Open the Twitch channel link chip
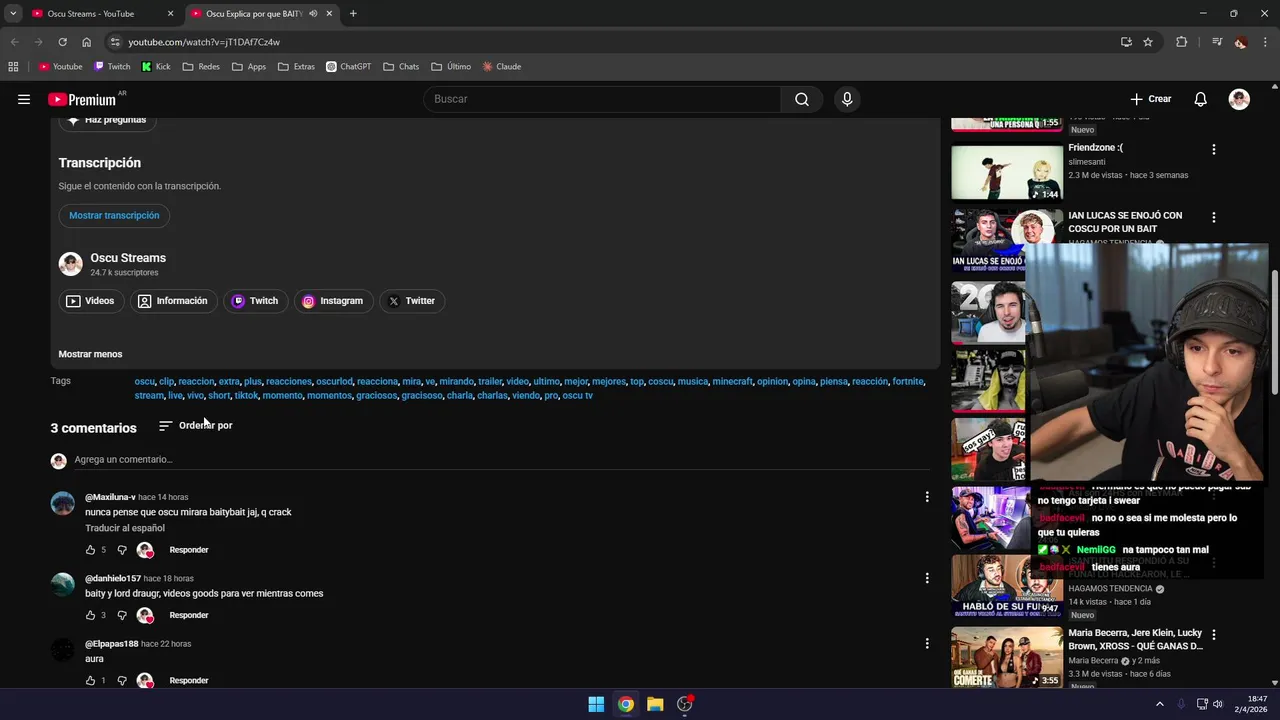This screenshot has width=1280, height=720. point(255,301)
